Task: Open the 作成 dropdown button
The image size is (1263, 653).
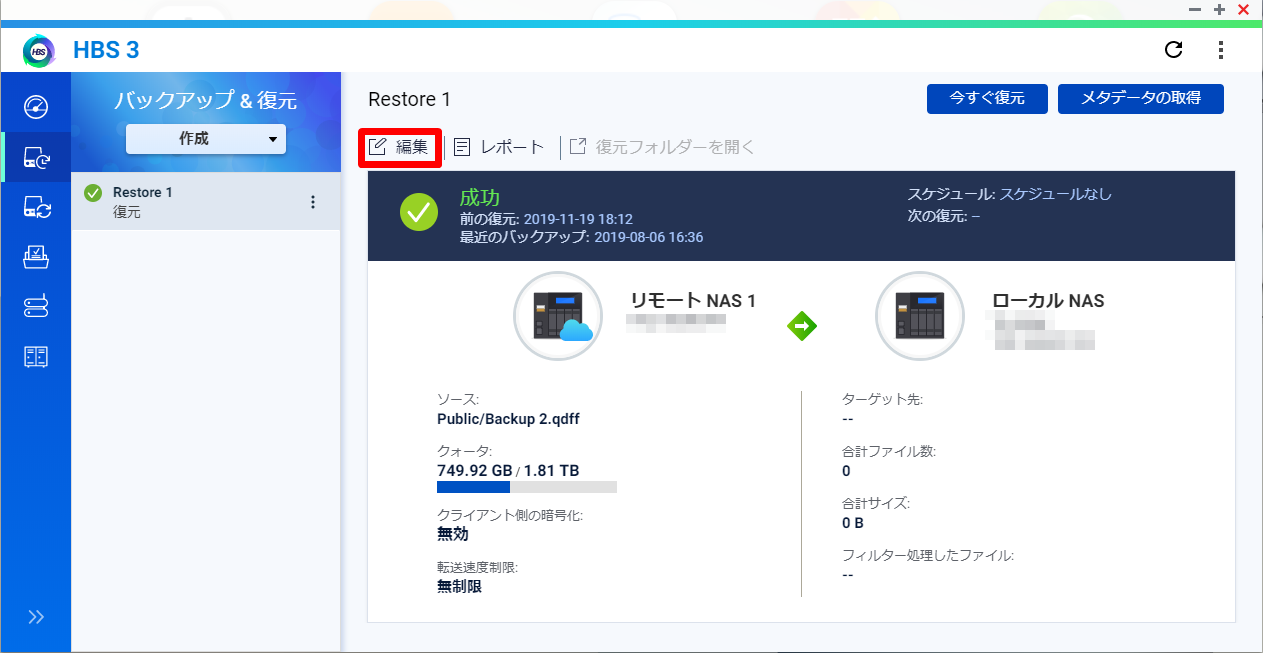Action: [x=206, y=139]
